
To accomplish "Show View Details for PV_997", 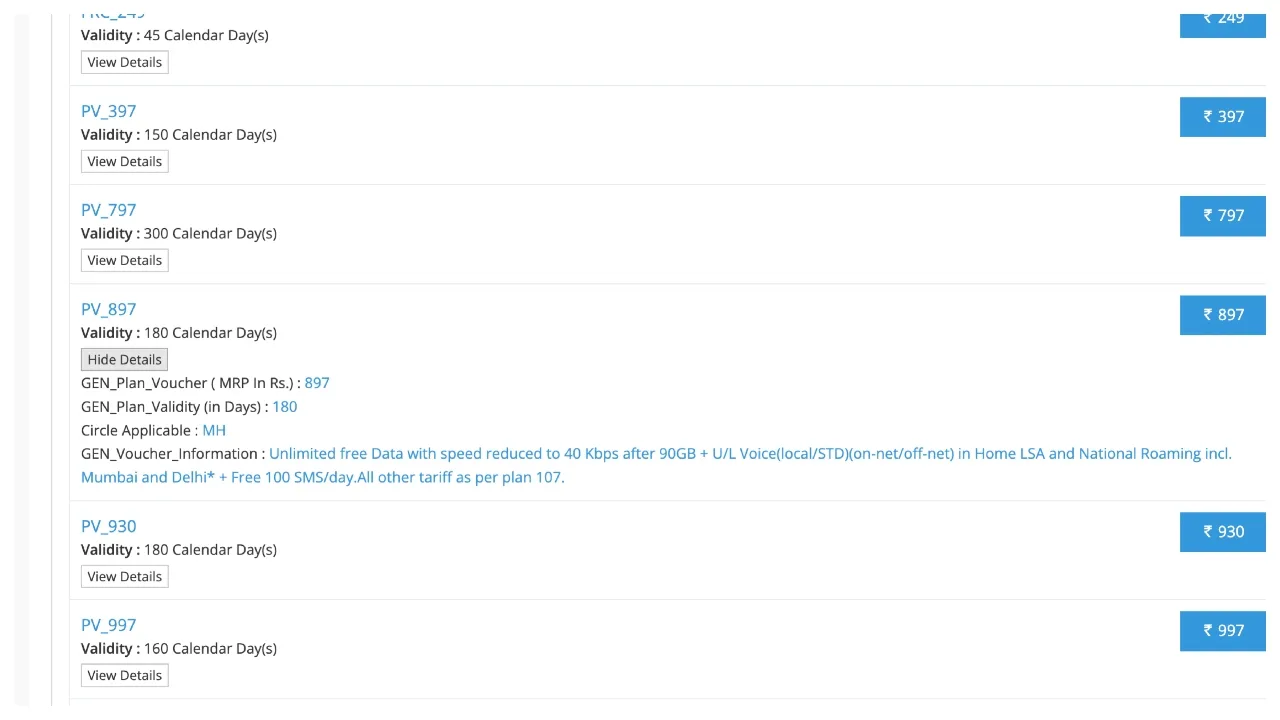I will tap(124, 676).
